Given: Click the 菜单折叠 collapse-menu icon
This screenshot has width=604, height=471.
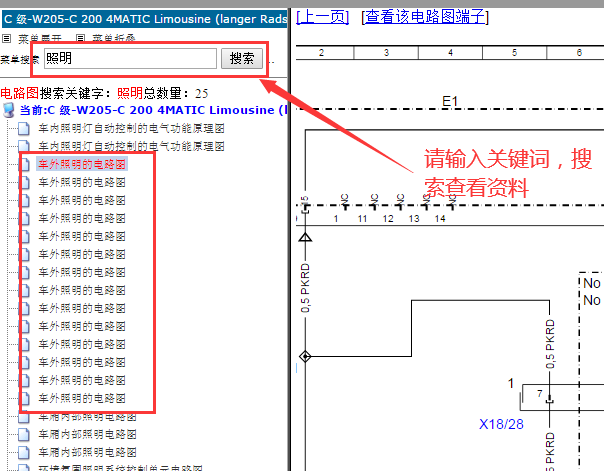Looking at the screenshot, I should pyautogui.click(x=81, y=39).
